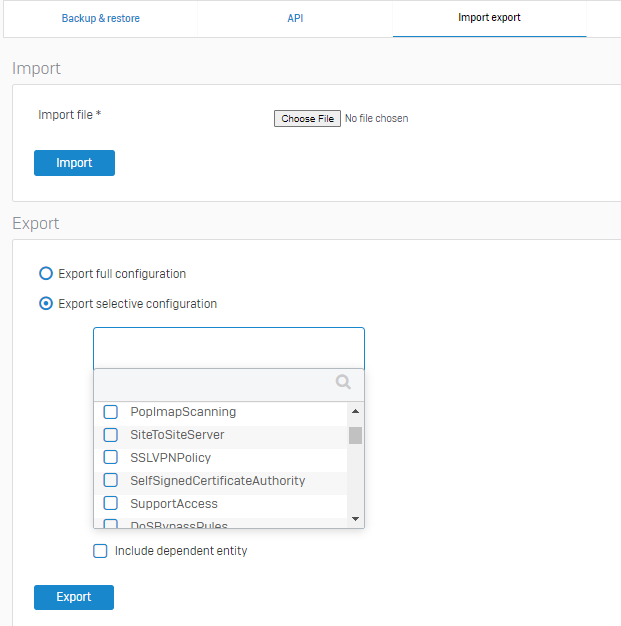Enable the SSLVPNPolicy checkbox
The image size is (621, 626).
111,458
